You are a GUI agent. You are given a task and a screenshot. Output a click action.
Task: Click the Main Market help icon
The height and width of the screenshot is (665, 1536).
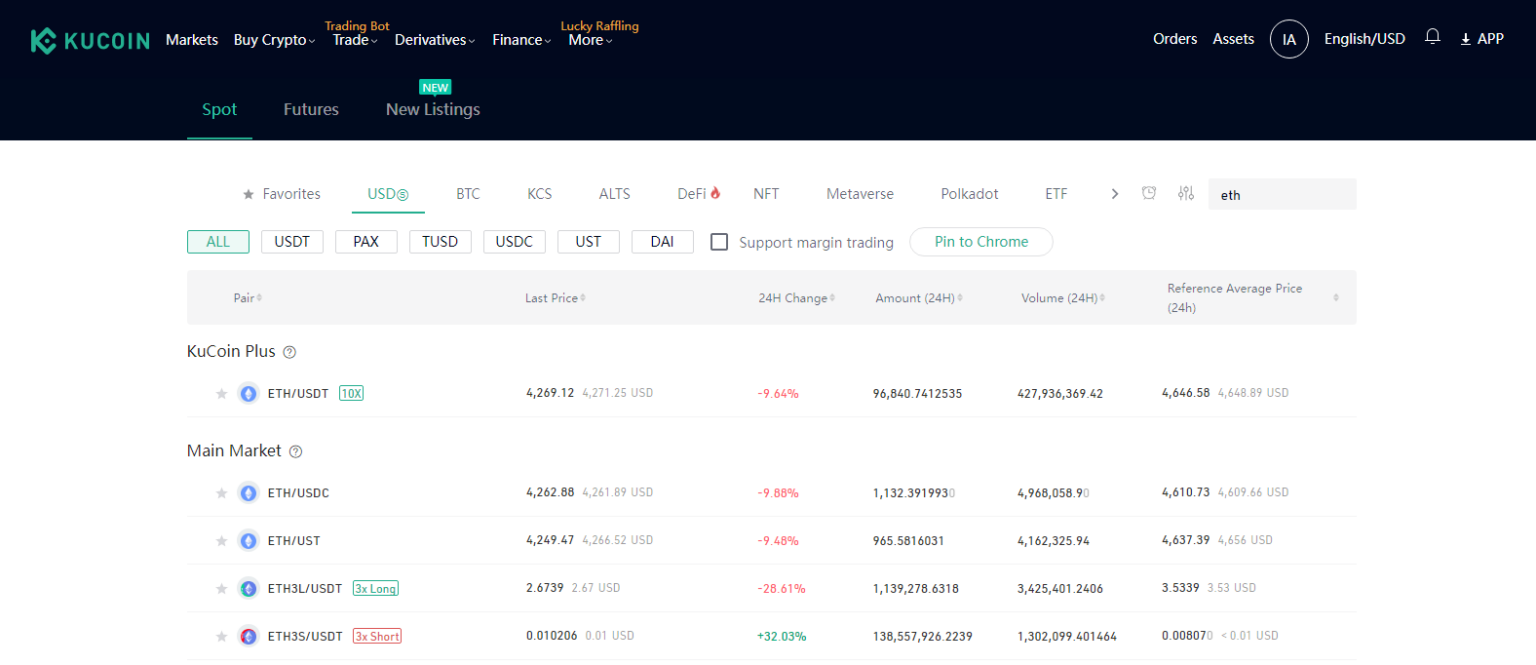point(295,451)
